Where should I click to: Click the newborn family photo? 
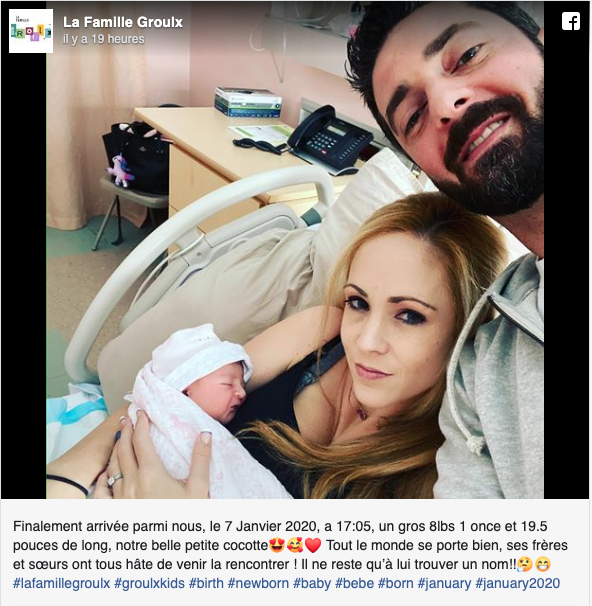tap(295, 250)
